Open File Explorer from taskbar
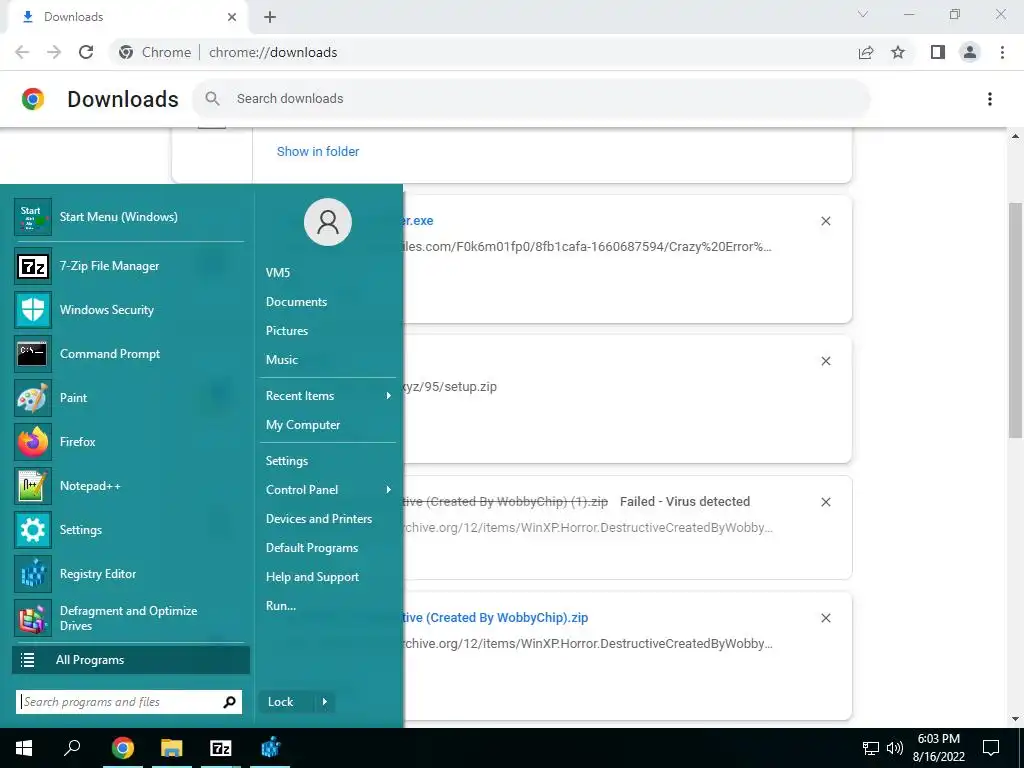 [x=172, y=748]
